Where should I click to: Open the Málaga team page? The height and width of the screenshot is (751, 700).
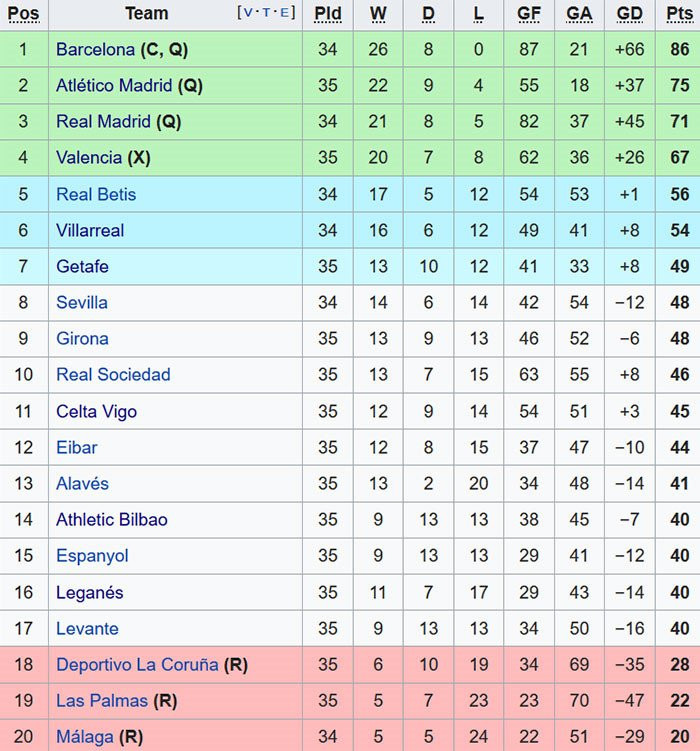85,737
